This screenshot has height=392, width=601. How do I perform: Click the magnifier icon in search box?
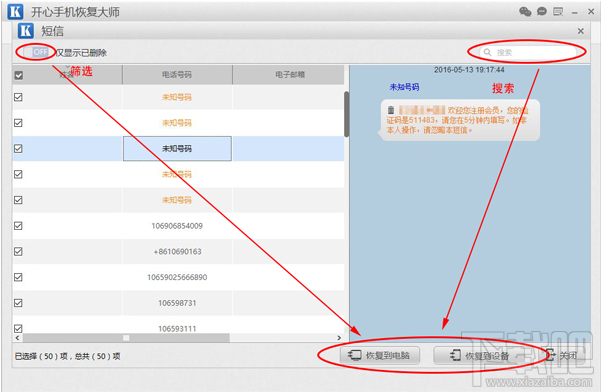487,52
